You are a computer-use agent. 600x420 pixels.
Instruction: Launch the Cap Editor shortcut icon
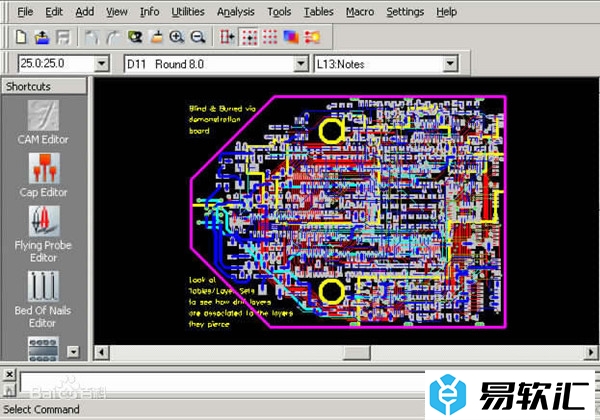point(44,168)
